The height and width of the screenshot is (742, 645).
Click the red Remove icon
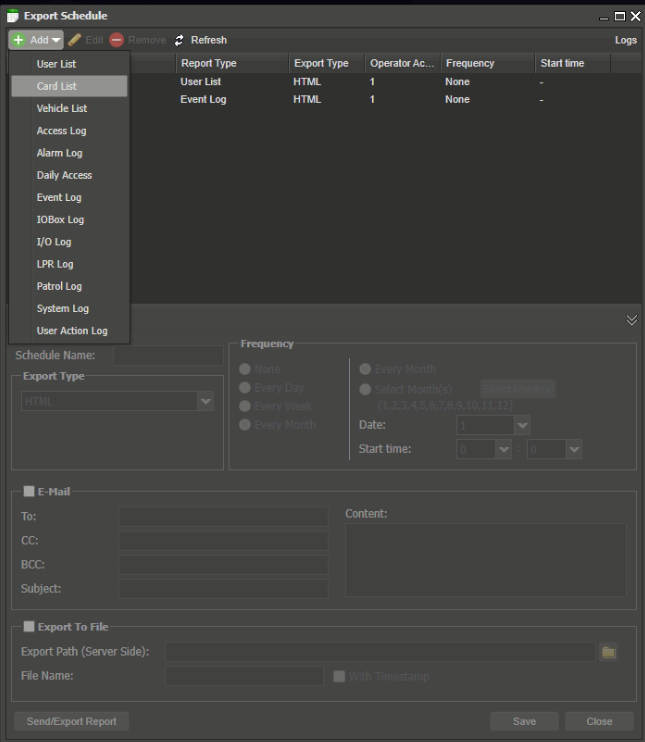(x=116, y=40)
